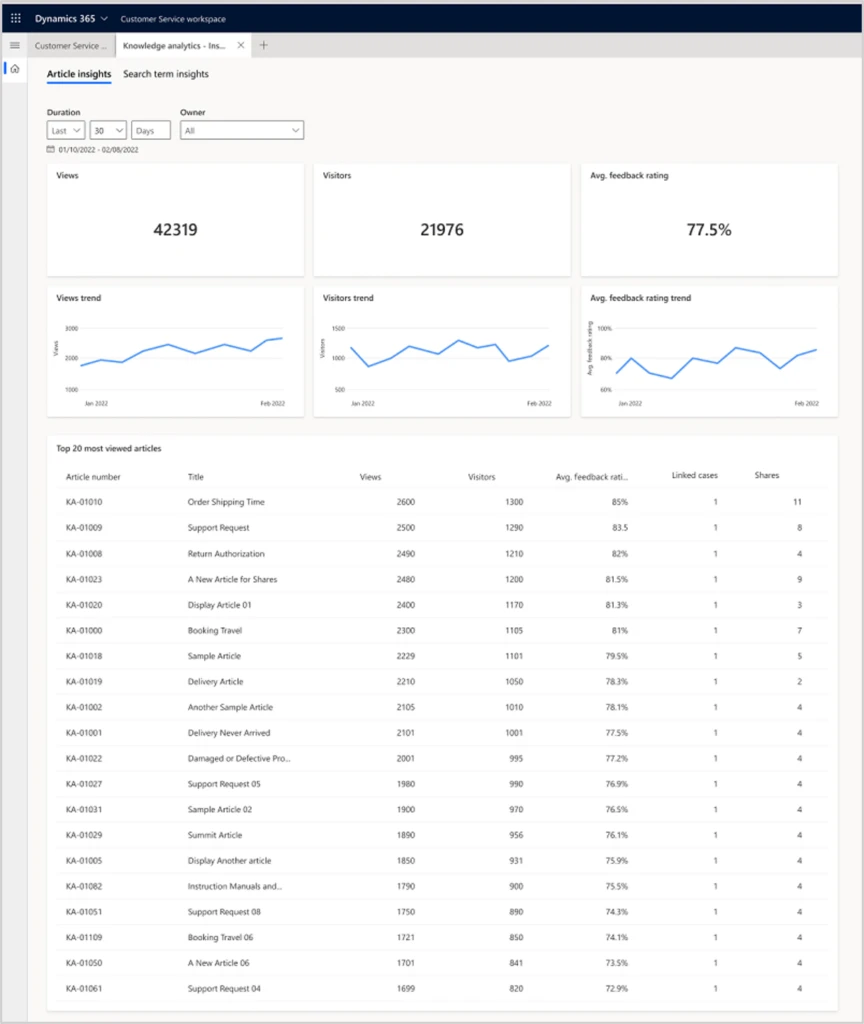Switch to the Search term insights tab
This screenshot has width=864, height=1024.
[x=165, y=74]
